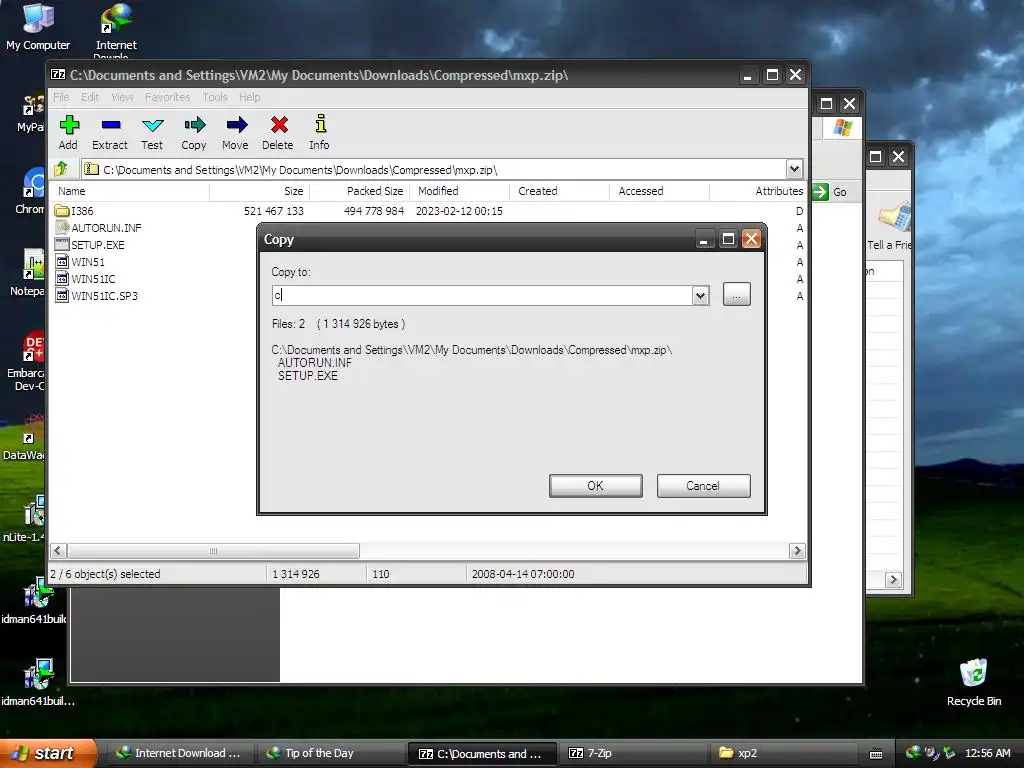Screen dimensions: 1024x768
Task: Click the 494 778 984 packed size value
Action: click(x=374, y=211)
